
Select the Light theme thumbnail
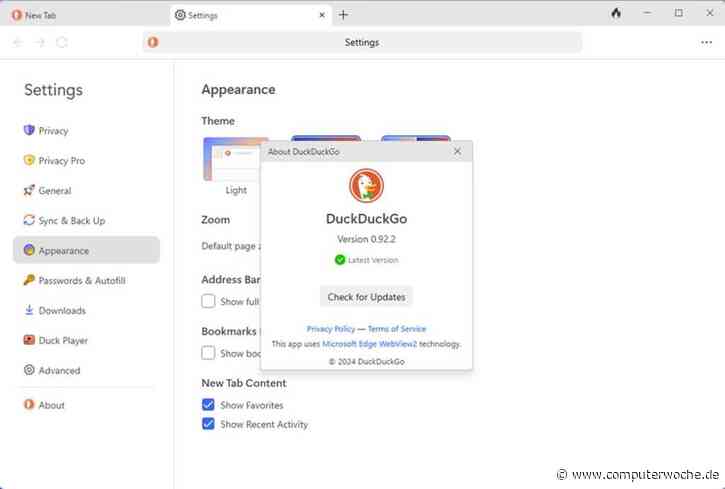(232, 159)
